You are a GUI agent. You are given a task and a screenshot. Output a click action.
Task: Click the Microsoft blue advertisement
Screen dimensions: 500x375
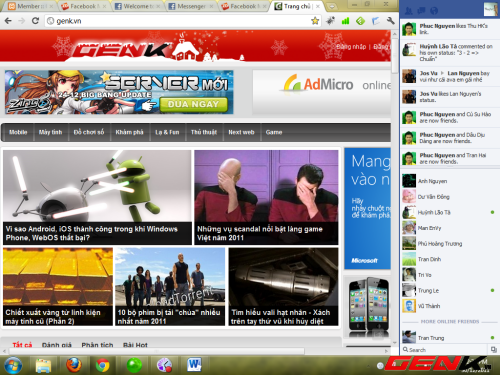point(367,208)
